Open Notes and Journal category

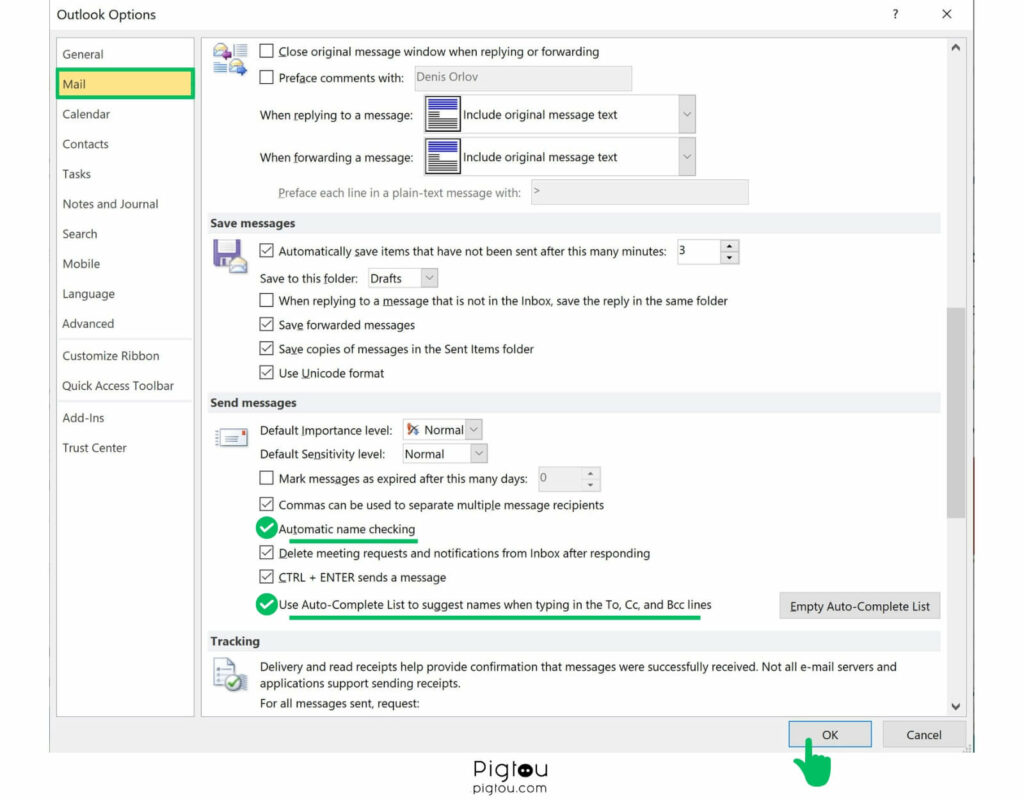[x=125, y=204]
